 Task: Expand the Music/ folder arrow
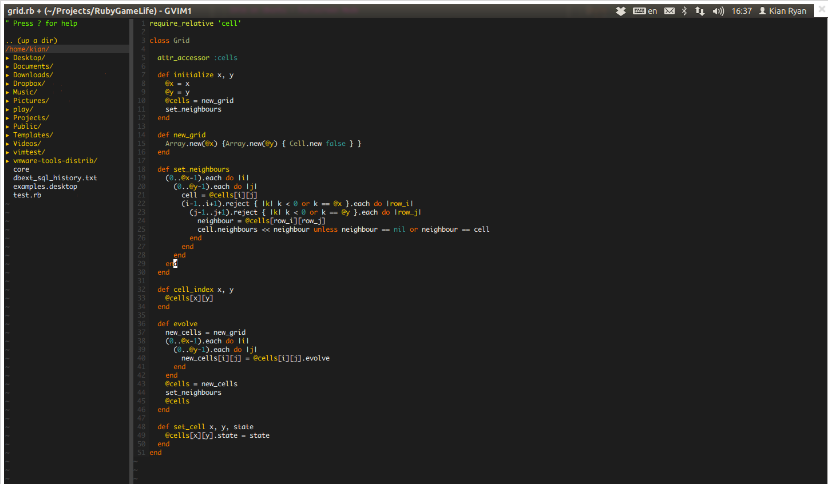(7, 92)
